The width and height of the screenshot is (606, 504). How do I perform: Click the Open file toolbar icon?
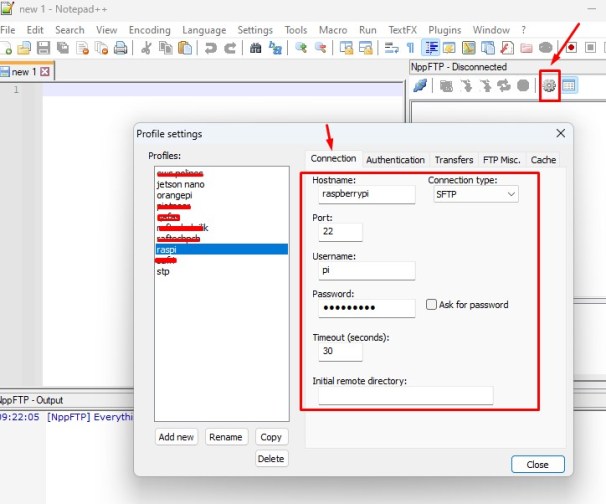[24, 48]
